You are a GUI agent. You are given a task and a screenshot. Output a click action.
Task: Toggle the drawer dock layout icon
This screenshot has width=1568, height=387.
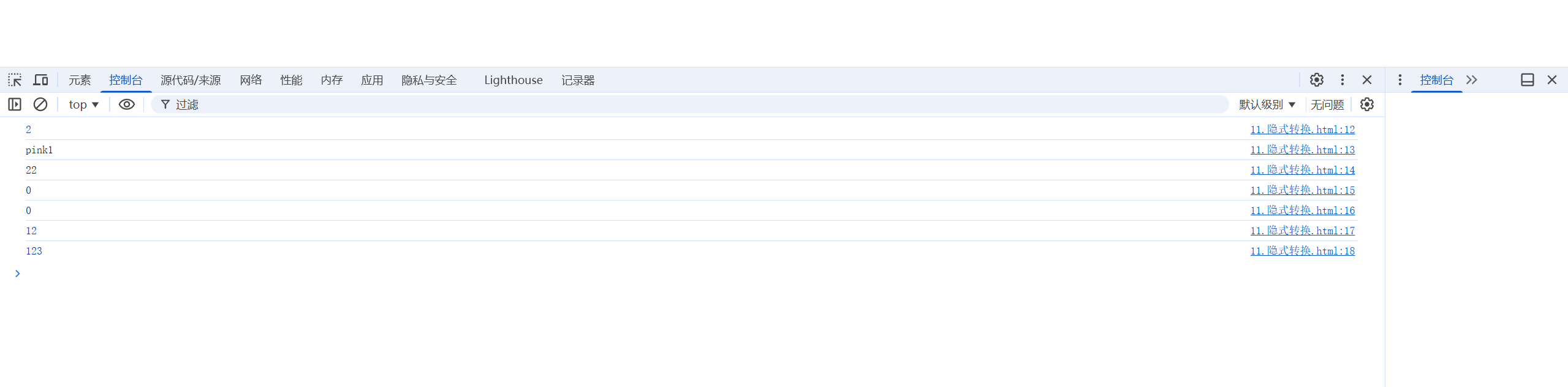1527,80
